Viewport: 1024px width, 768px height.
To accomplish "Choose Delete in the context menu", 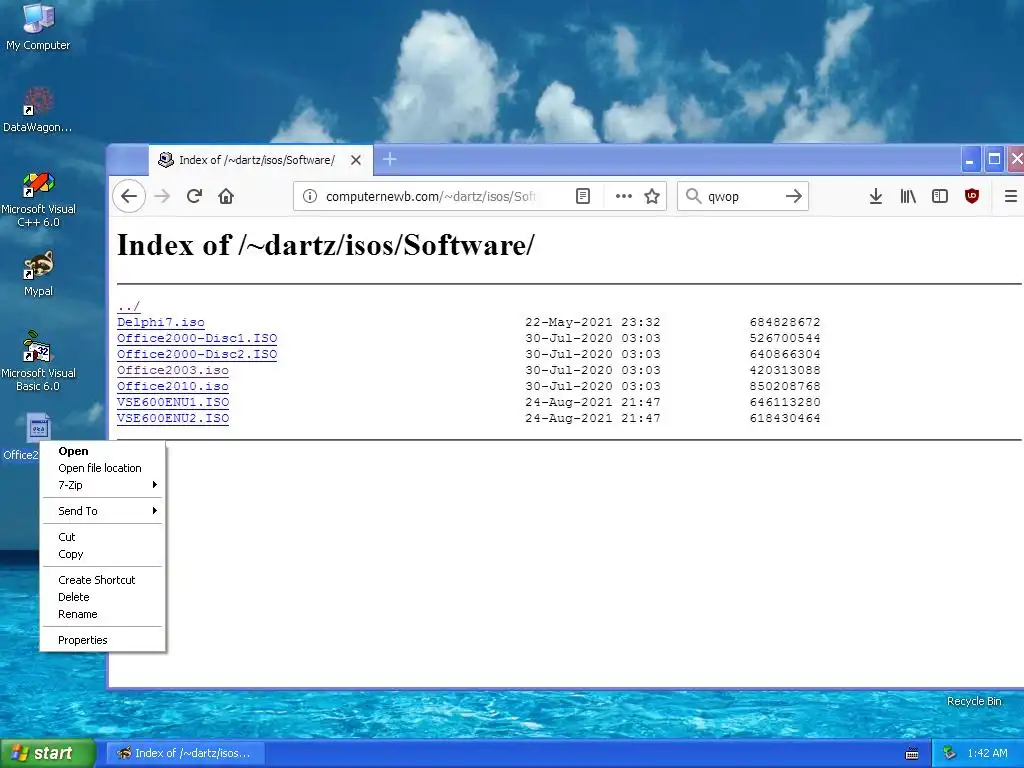I will pyautogui.click(x=103, y=597).
